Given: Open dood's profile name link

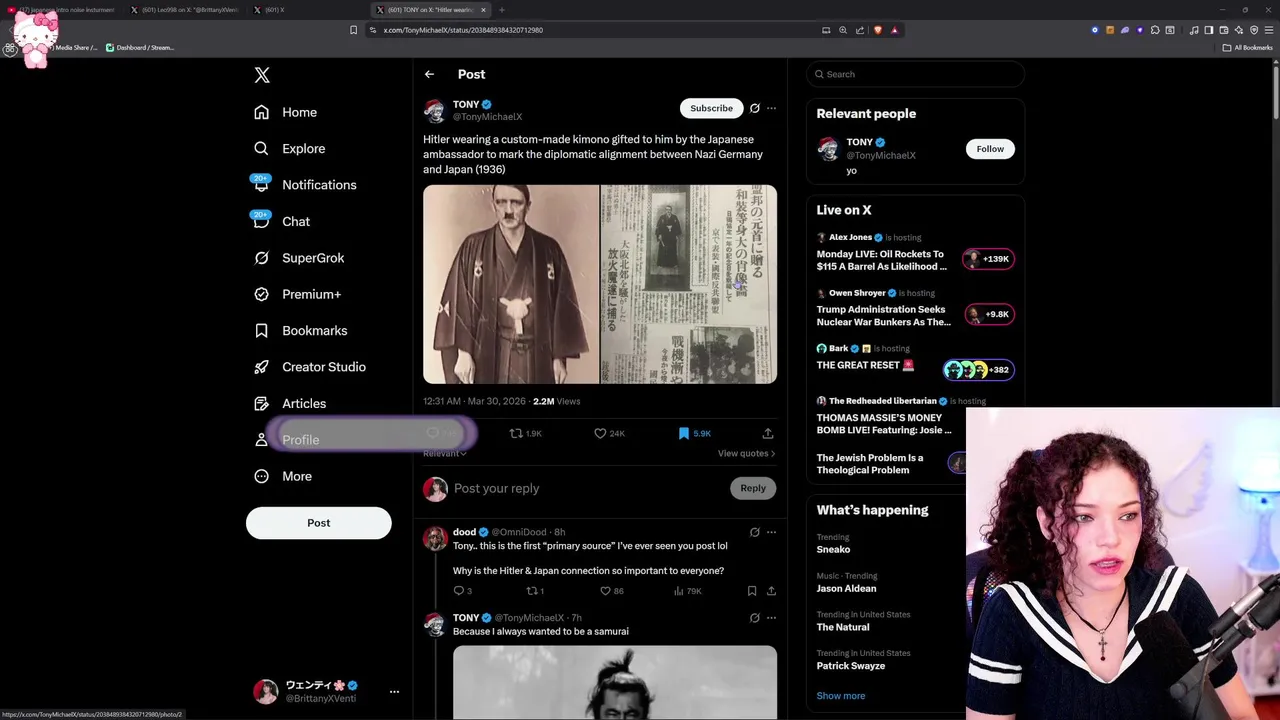Looking at the screenshot, I should tap(464, 532).
